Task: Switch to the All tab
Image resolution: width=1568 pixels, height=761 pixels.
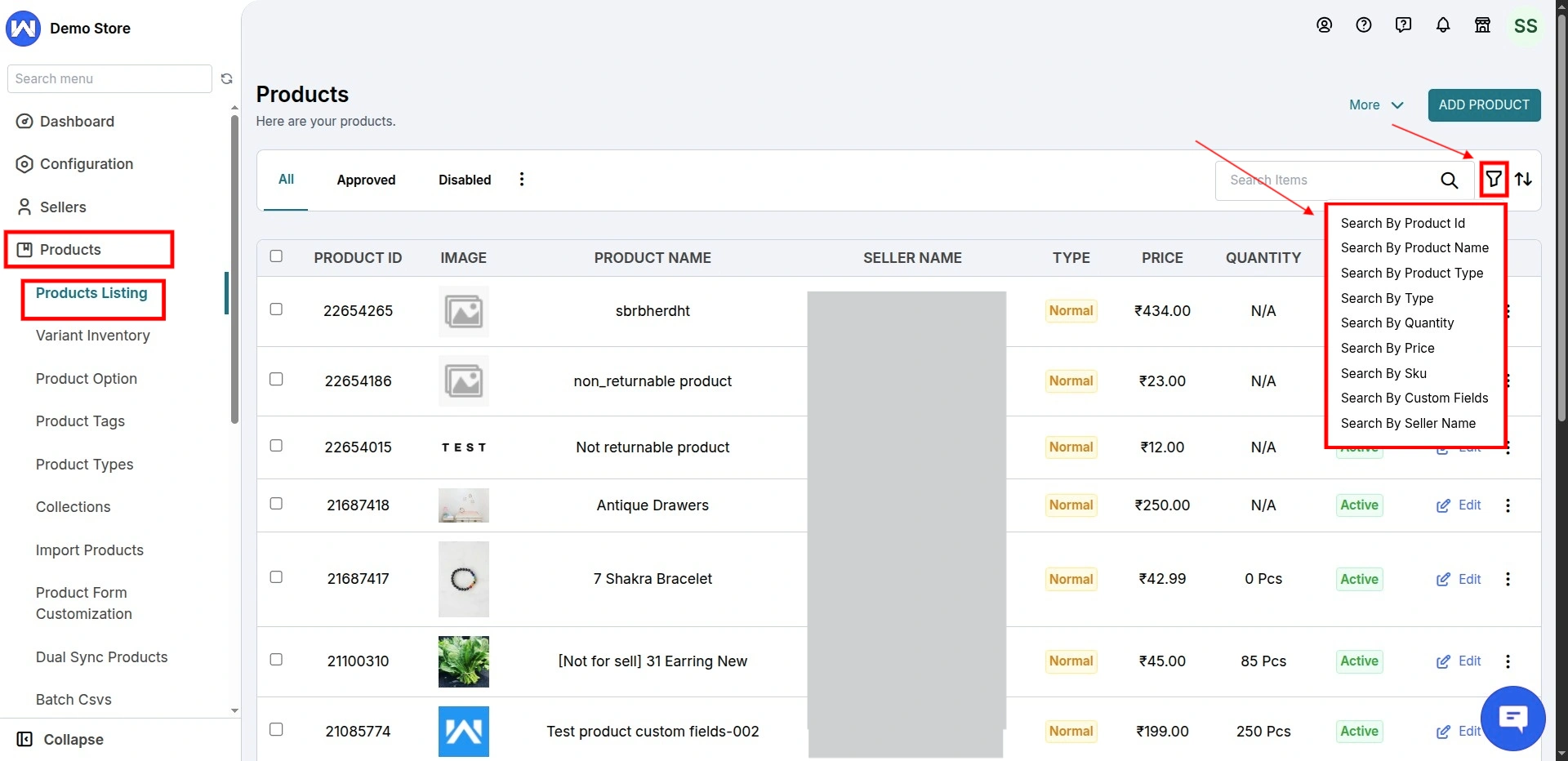Action: pos(286,180)
